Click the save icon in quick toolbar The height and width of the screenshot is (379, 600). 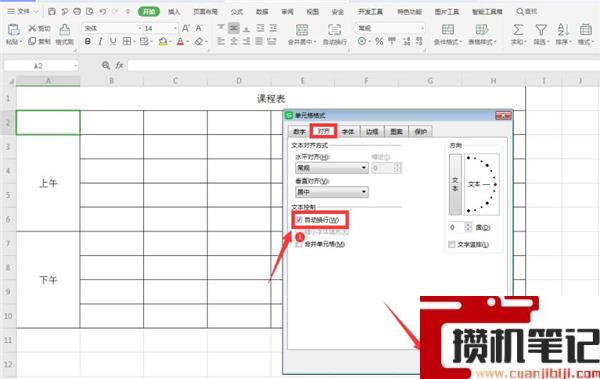52,11
